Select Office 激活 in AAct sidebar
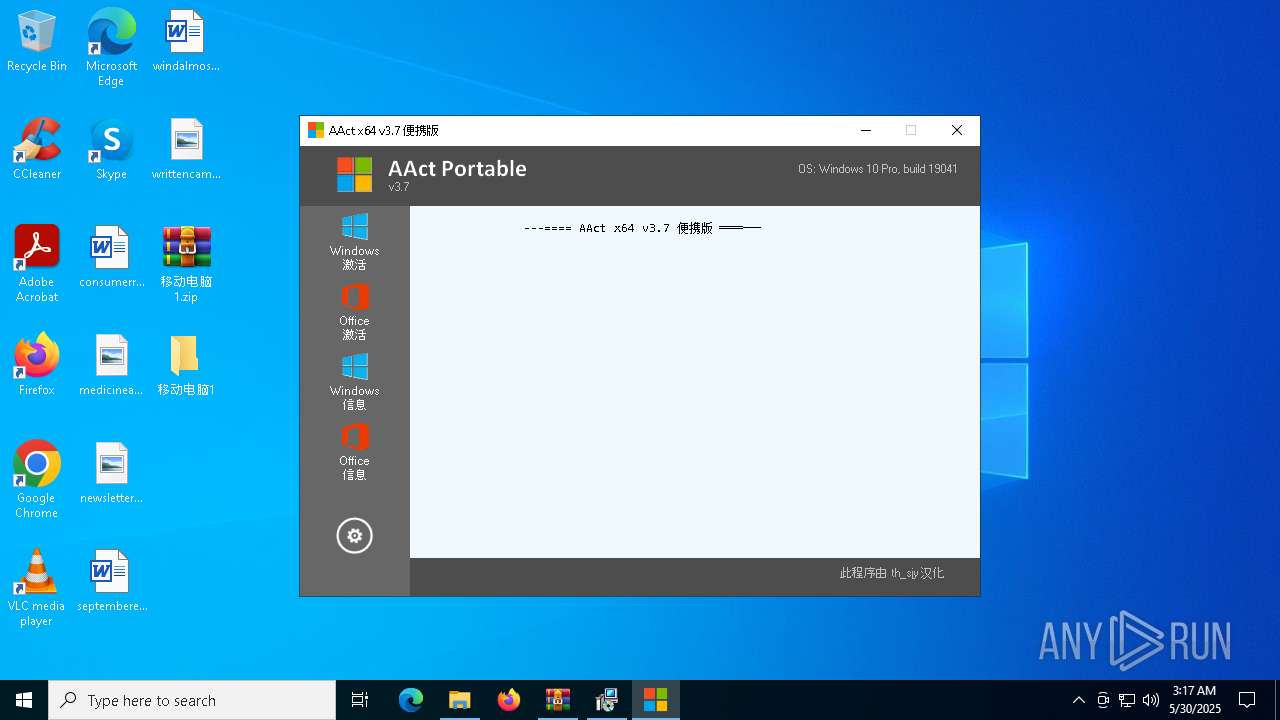1280x720 pixels. [354, 311]
